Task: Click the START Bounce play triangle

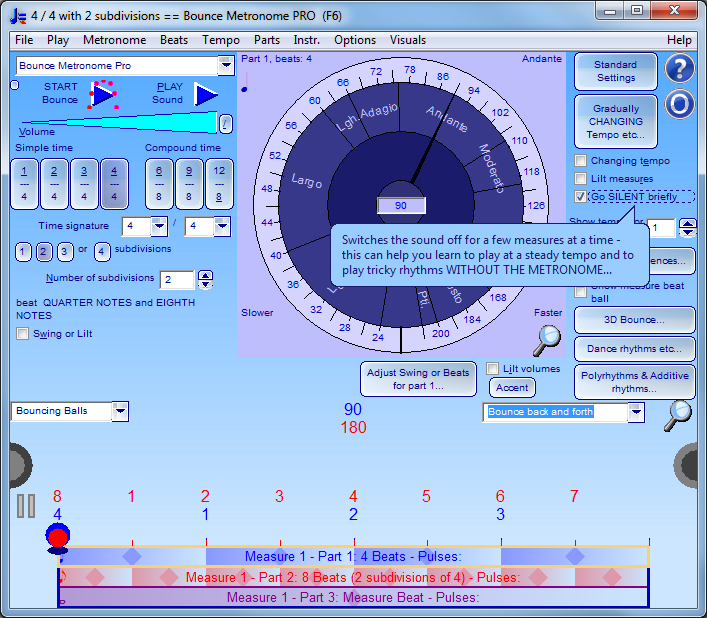Action: click(103, 95)
